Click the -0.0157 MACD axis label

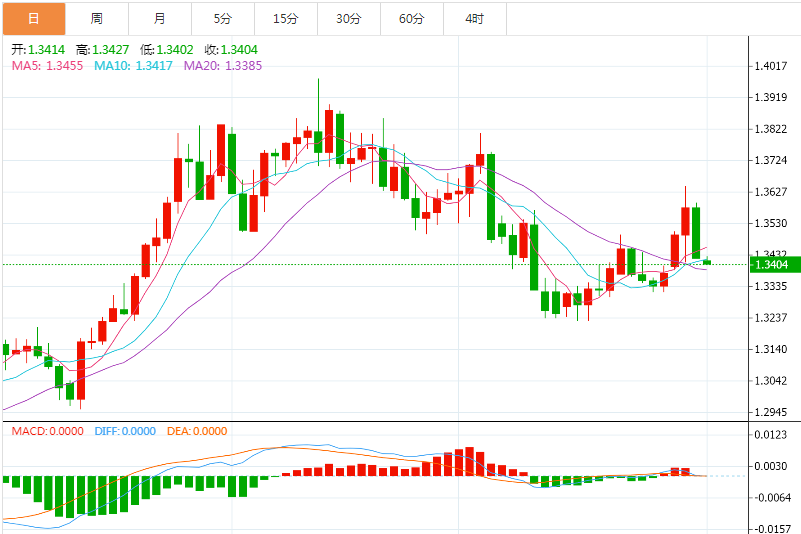click(x=771, y=529)
